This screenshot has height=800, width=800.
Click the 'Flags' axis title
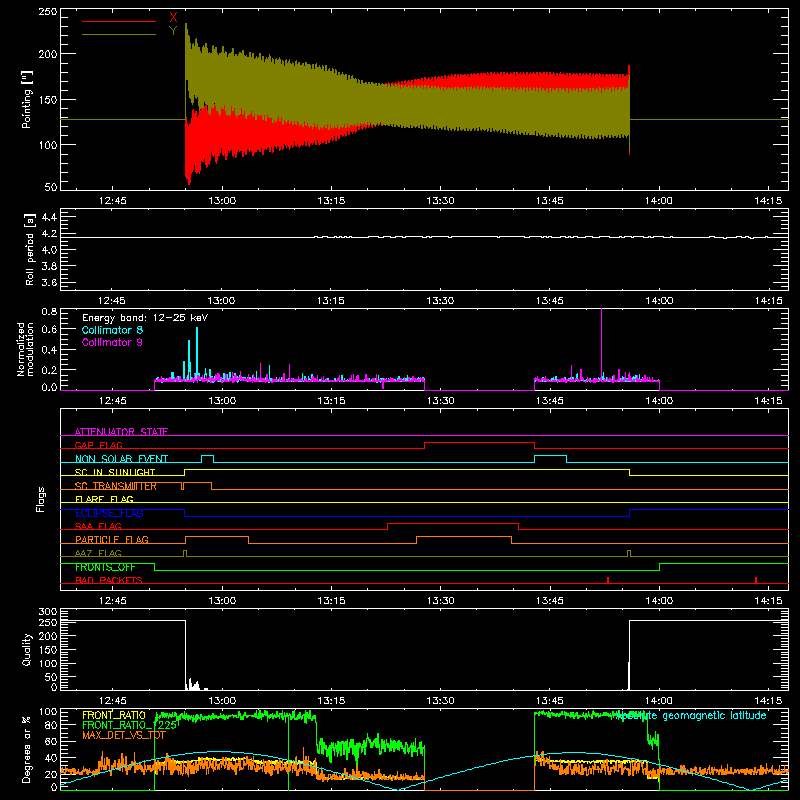point(40,499)
